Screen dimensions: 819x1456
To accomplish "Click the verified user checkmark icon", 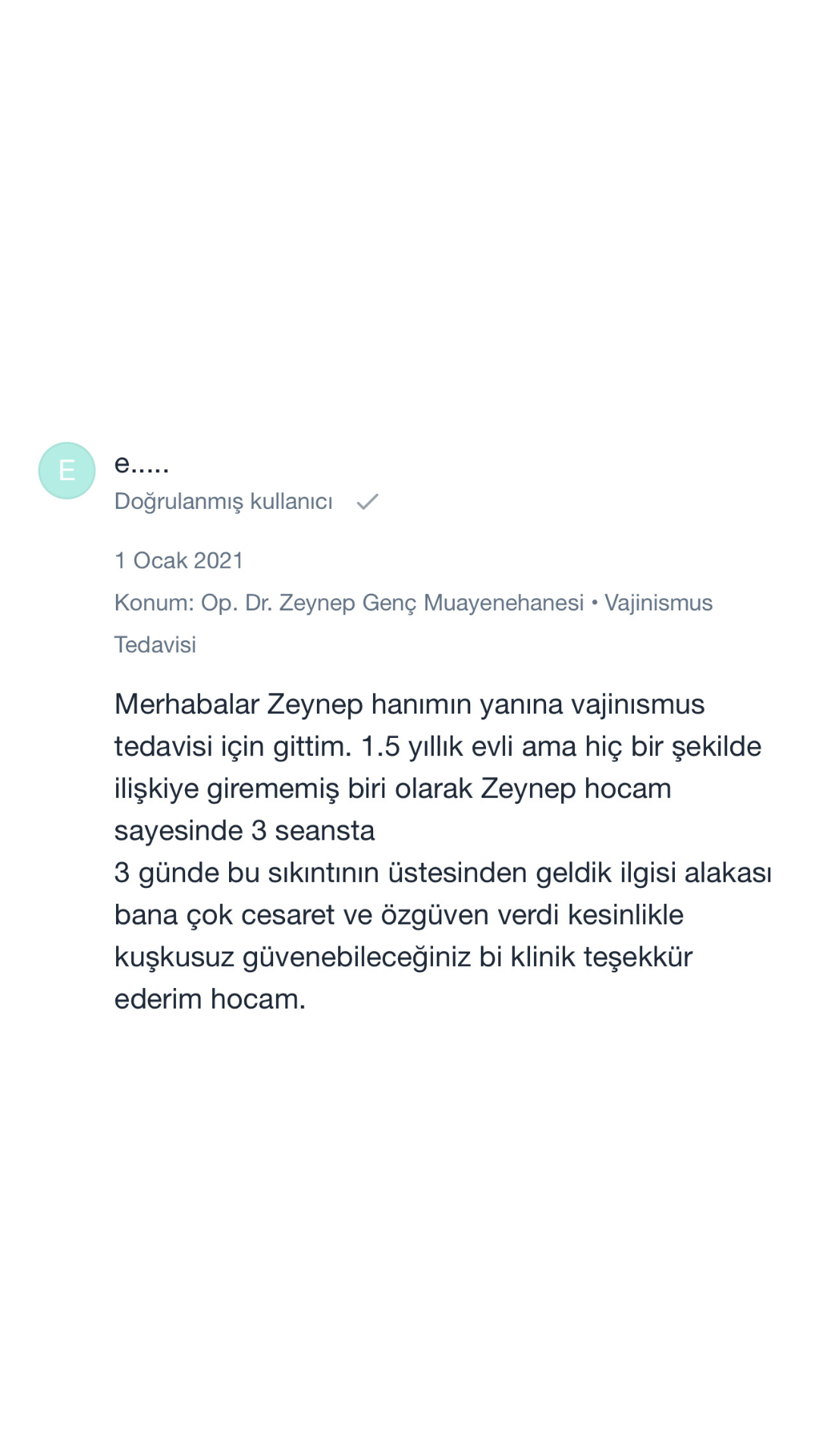I will point(368,501).
